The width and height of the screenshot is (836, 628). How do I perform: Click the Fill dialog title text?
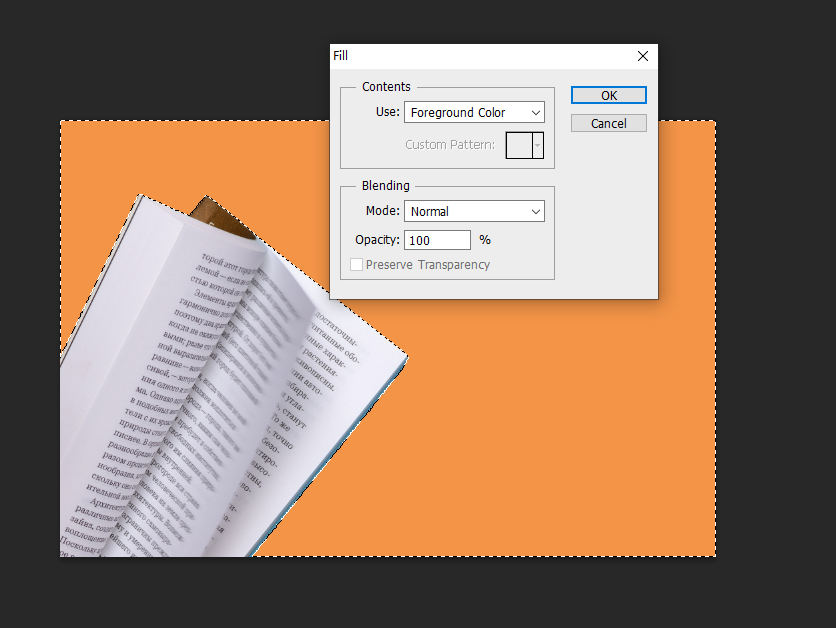coord(340,55)
